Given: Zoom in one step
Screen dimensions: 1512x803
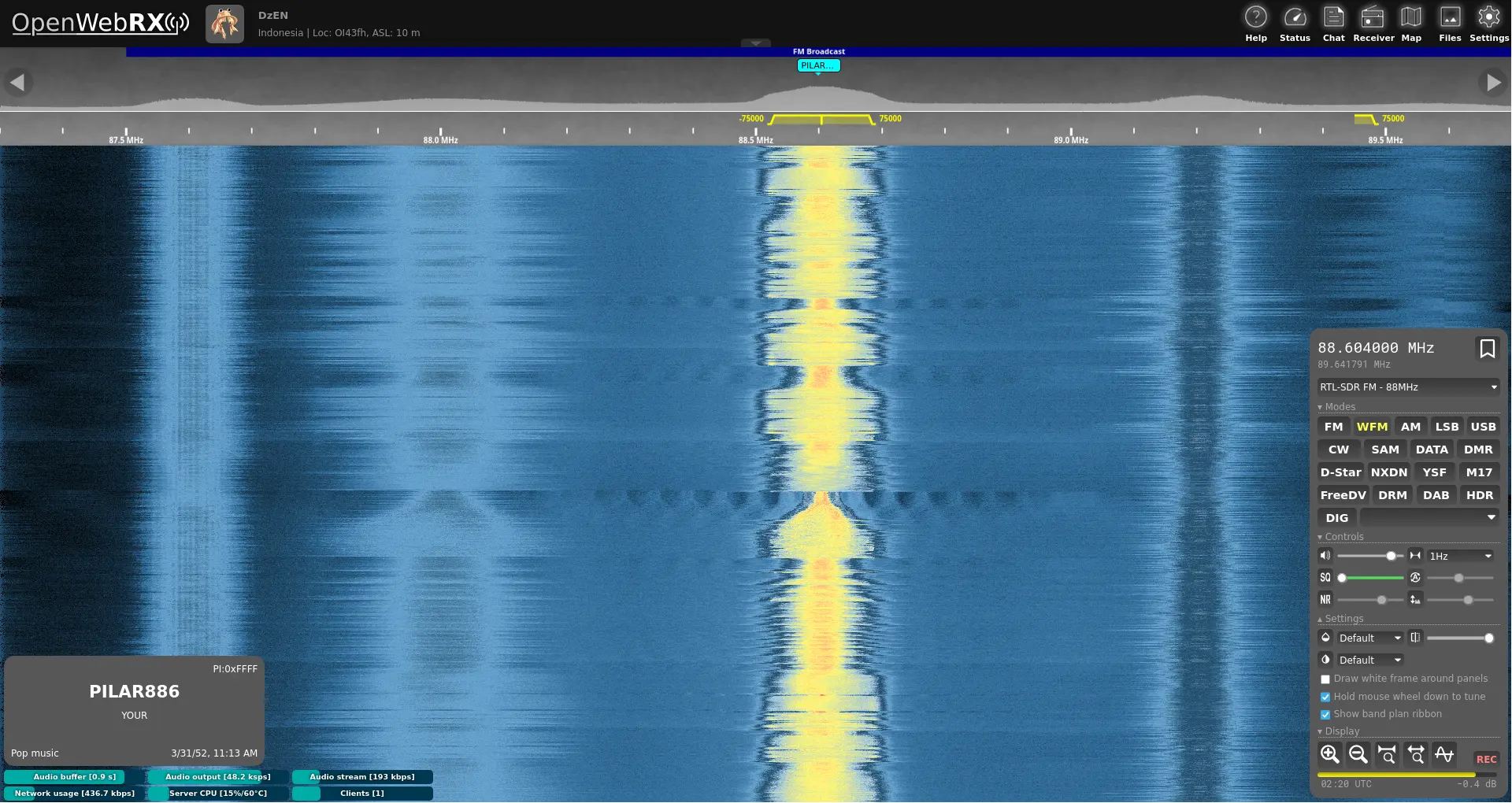Looking at the screenshot, I should 1330,754.
